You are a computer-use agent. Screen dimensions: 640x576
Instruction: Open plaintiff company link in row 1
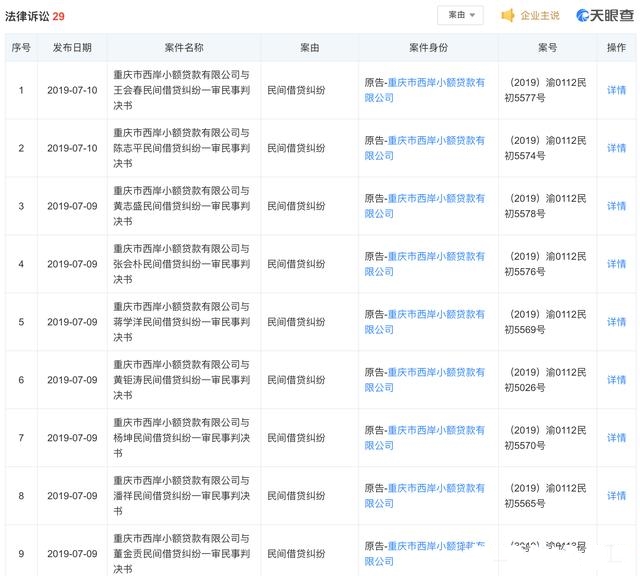tap(424, 90)
